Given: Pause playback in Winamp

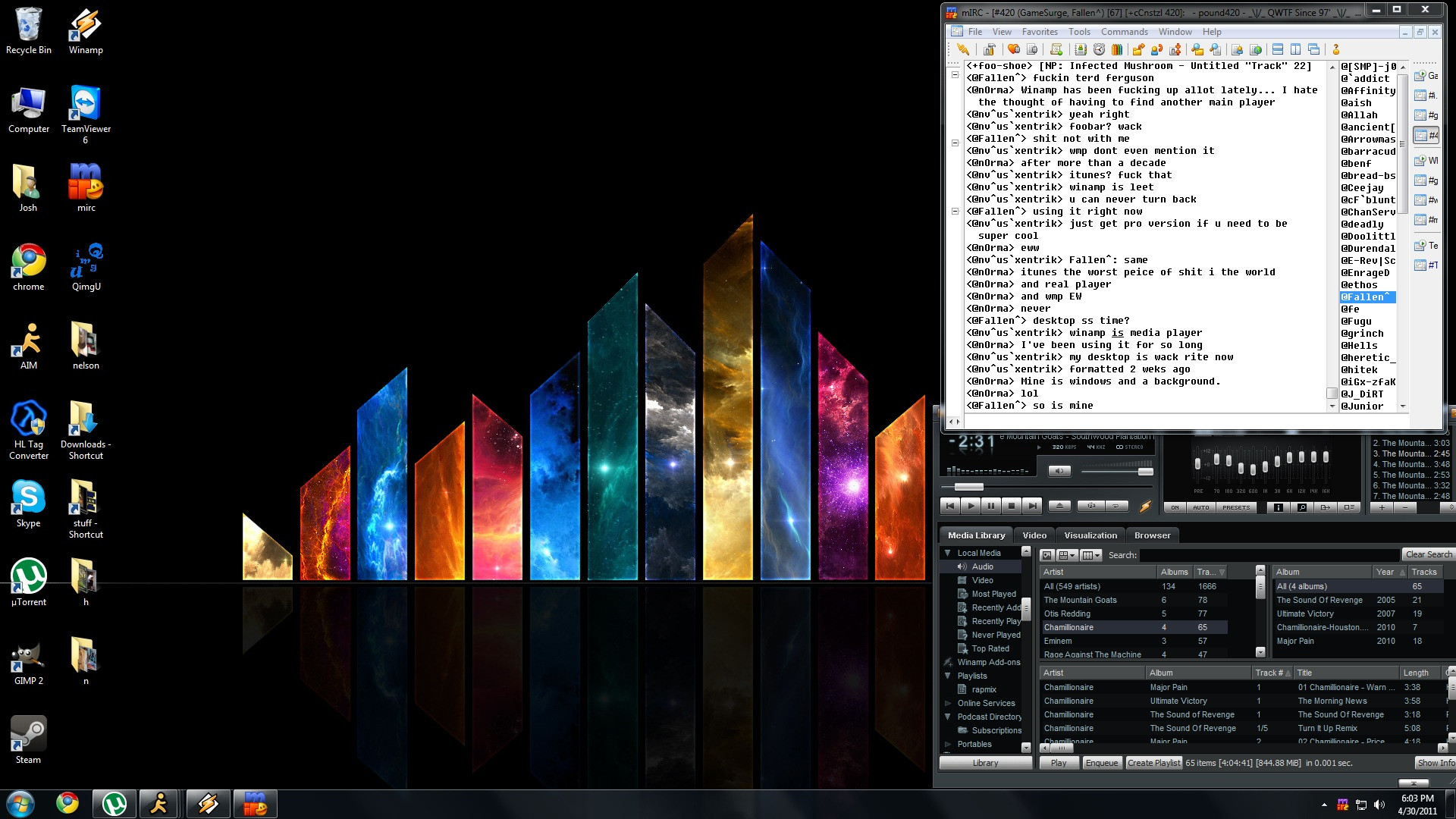Looking at the screenshot, I should (x=991, y=506).
